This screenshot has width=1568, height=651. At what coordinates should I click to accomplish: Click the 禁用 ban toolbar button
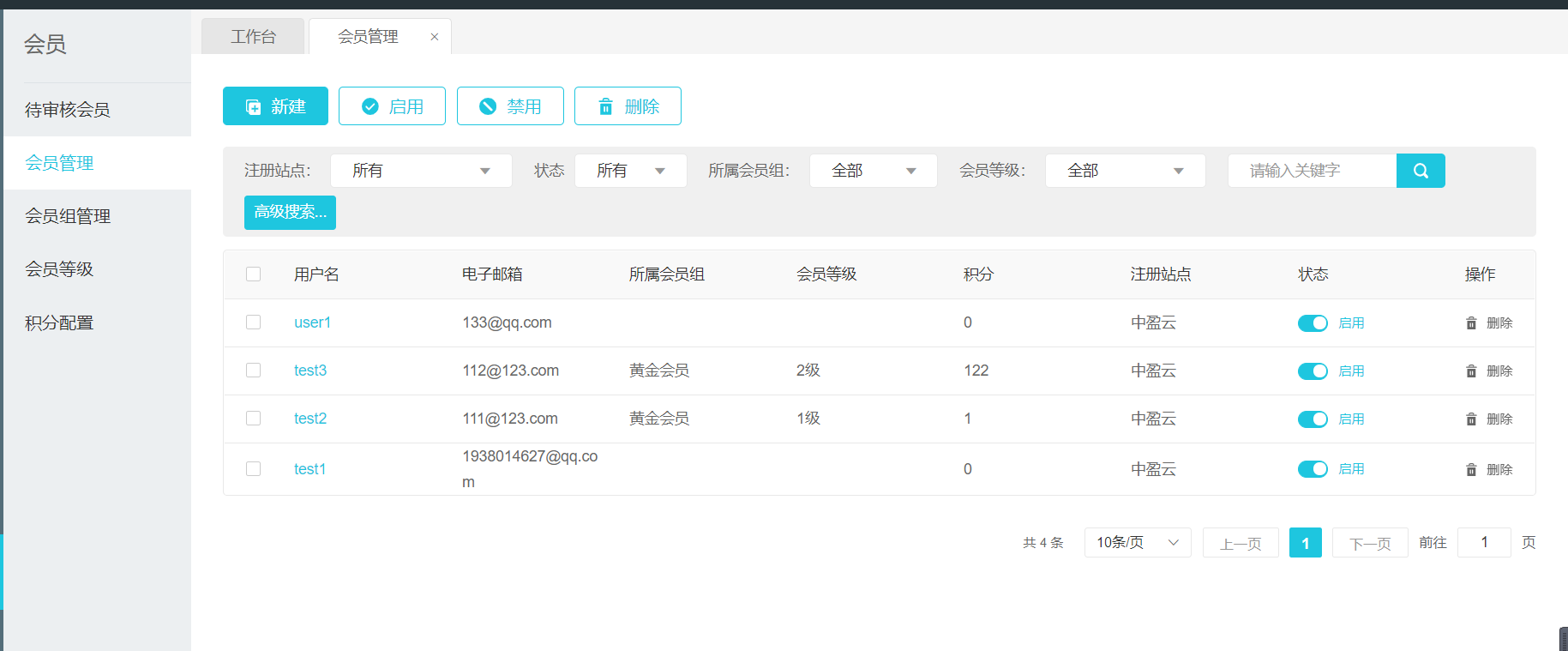pos(510,106)
